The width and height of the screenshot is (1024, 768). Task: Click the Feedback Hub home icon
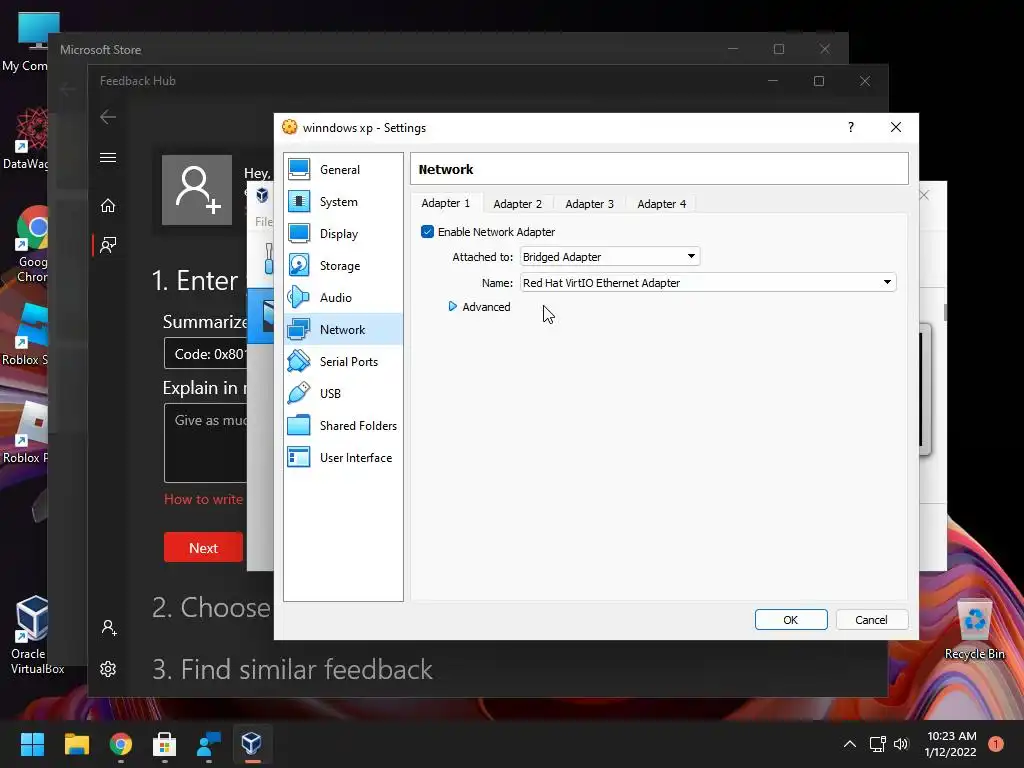point(108,206)
